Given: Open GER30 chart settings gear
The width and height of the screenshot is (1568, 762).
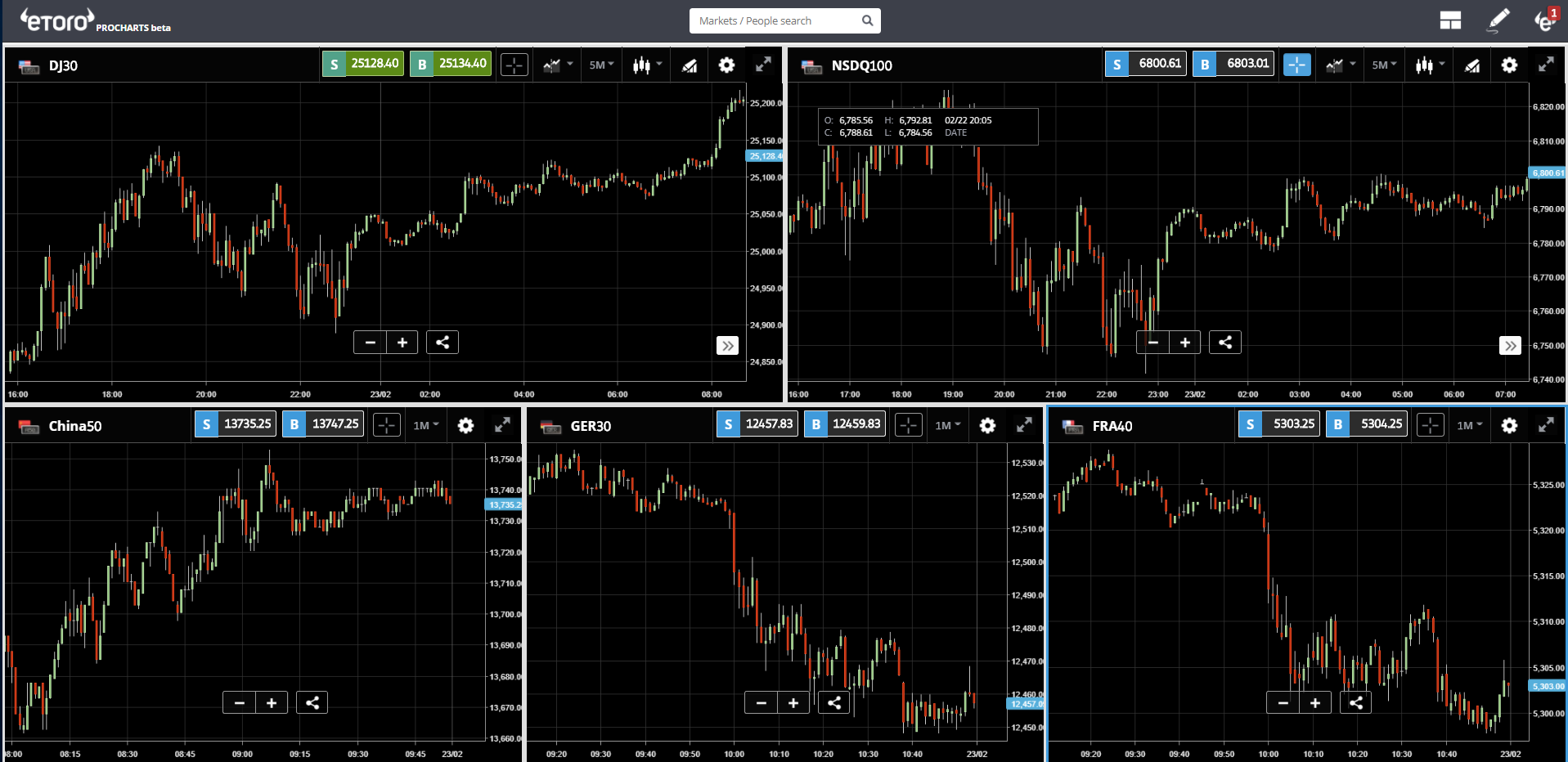Looking at the screenshot, I should coord(987,425).
